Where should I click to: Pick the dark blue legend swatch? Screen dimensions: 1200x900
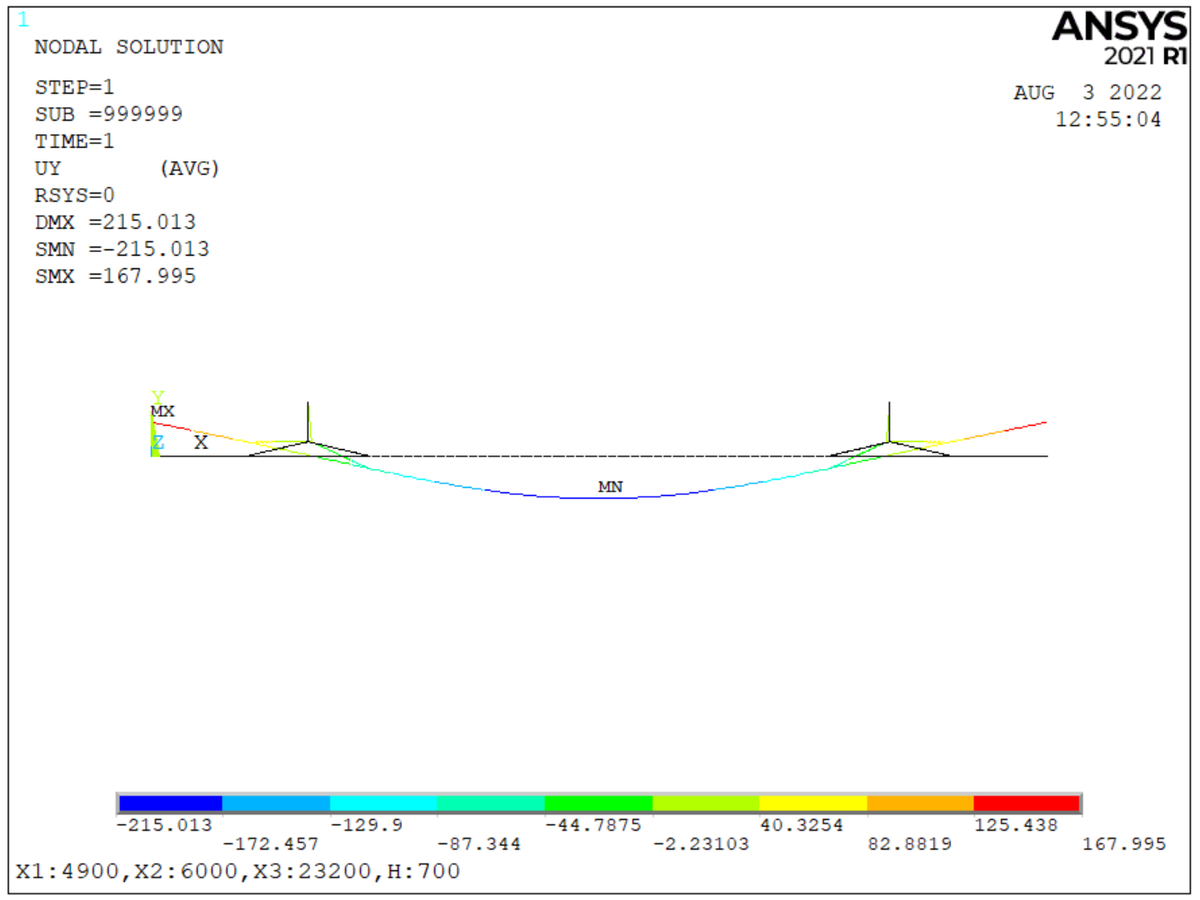[x=170, y=803]
